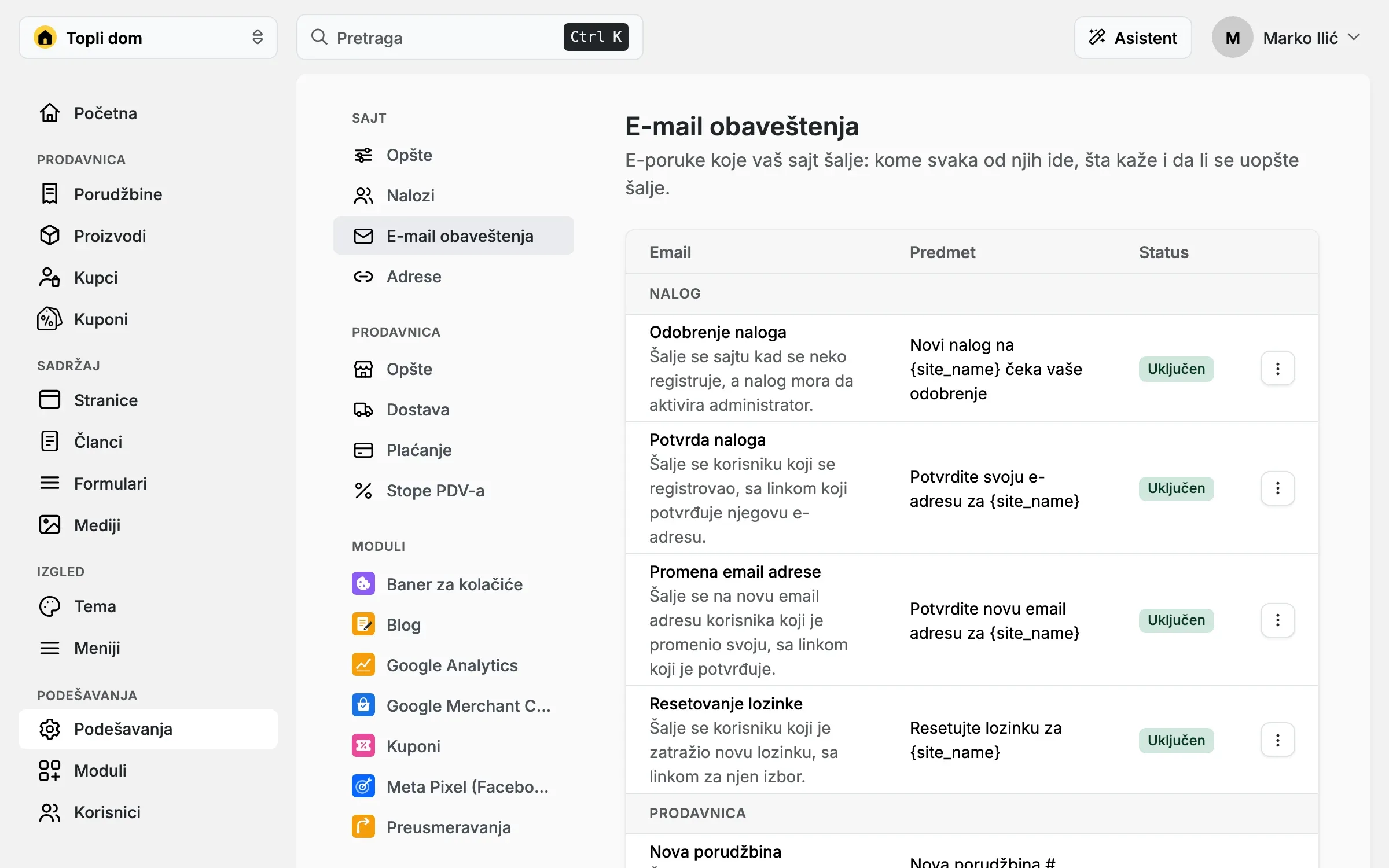Click the Stope PDV-a percent icon
The image size is (1389, 868).
pos(363,490)
